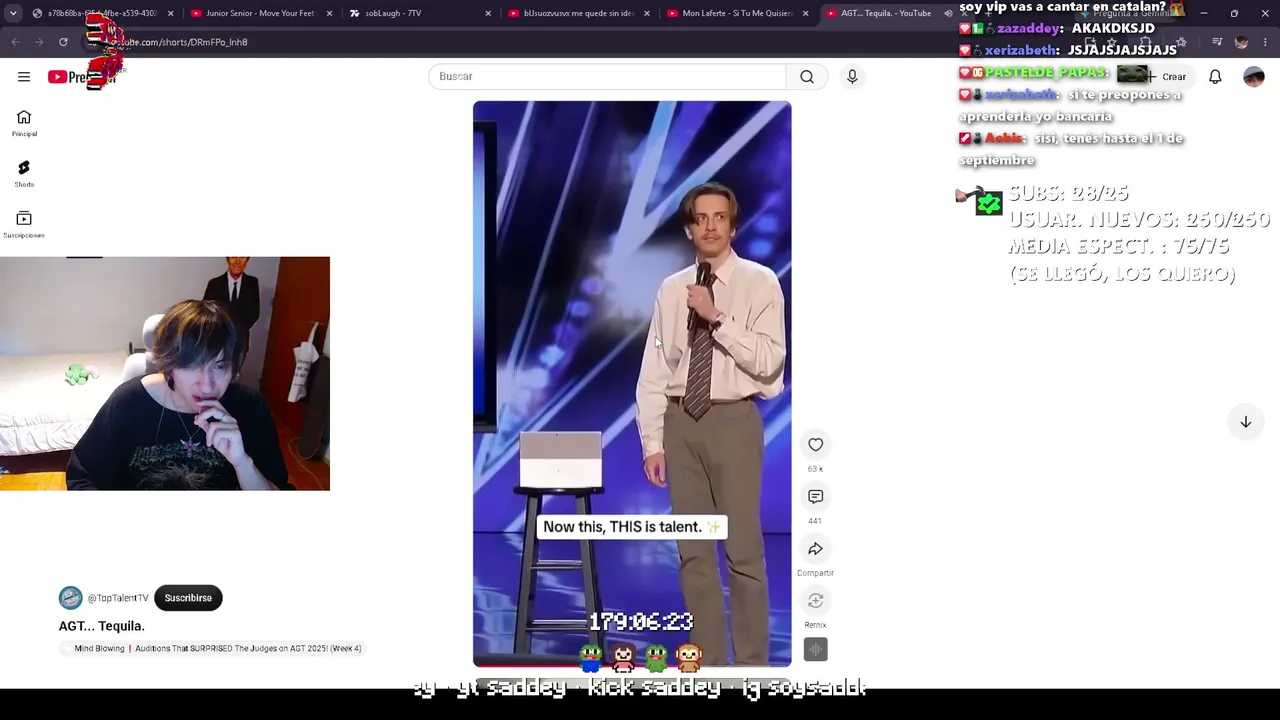This screenshot has width=1280, height=720.
Task: Close the bUsuozvusvx tab
Action: pos(647,13)
